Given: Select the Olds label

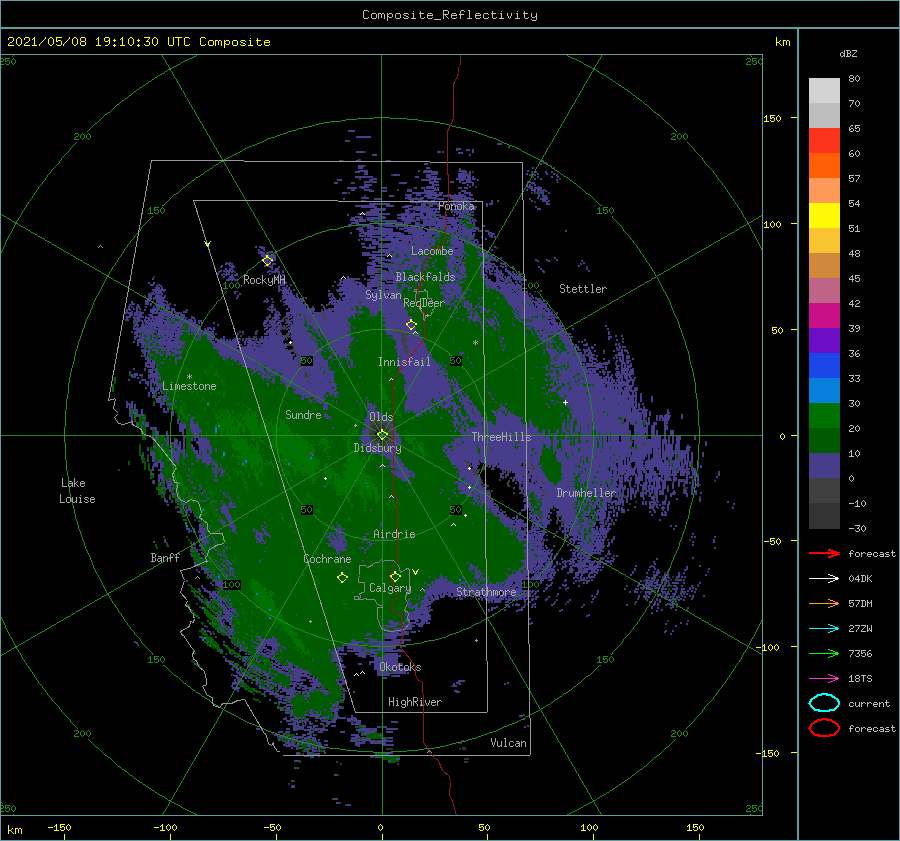Looking at the screenshot, I should pyautogui.click(x=381, y=417).
